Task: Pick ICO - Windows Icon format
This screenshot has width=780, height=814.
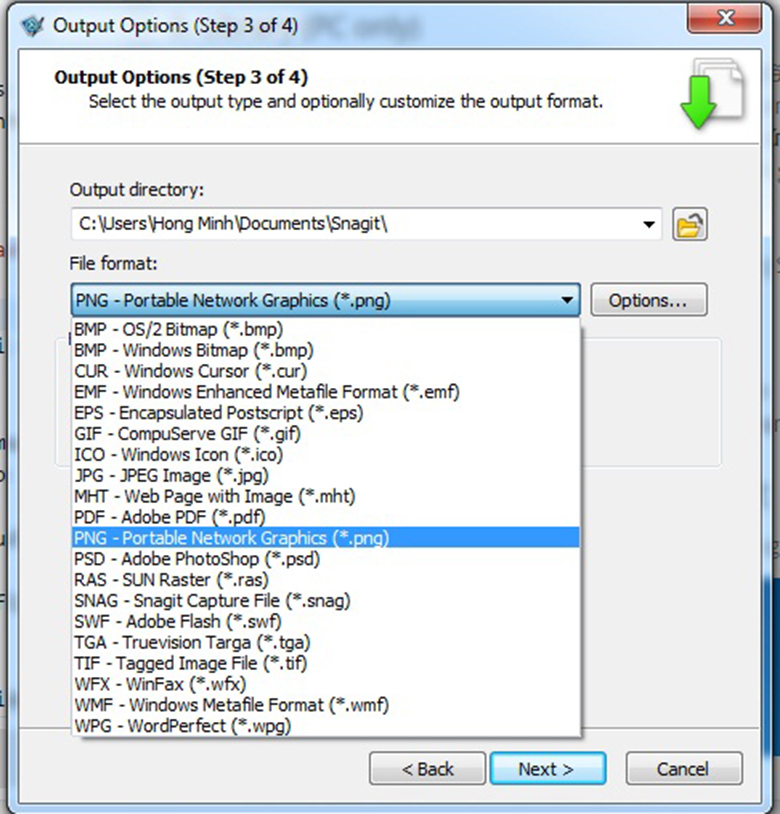Action: pyautogui.click(x=178, y=454)
